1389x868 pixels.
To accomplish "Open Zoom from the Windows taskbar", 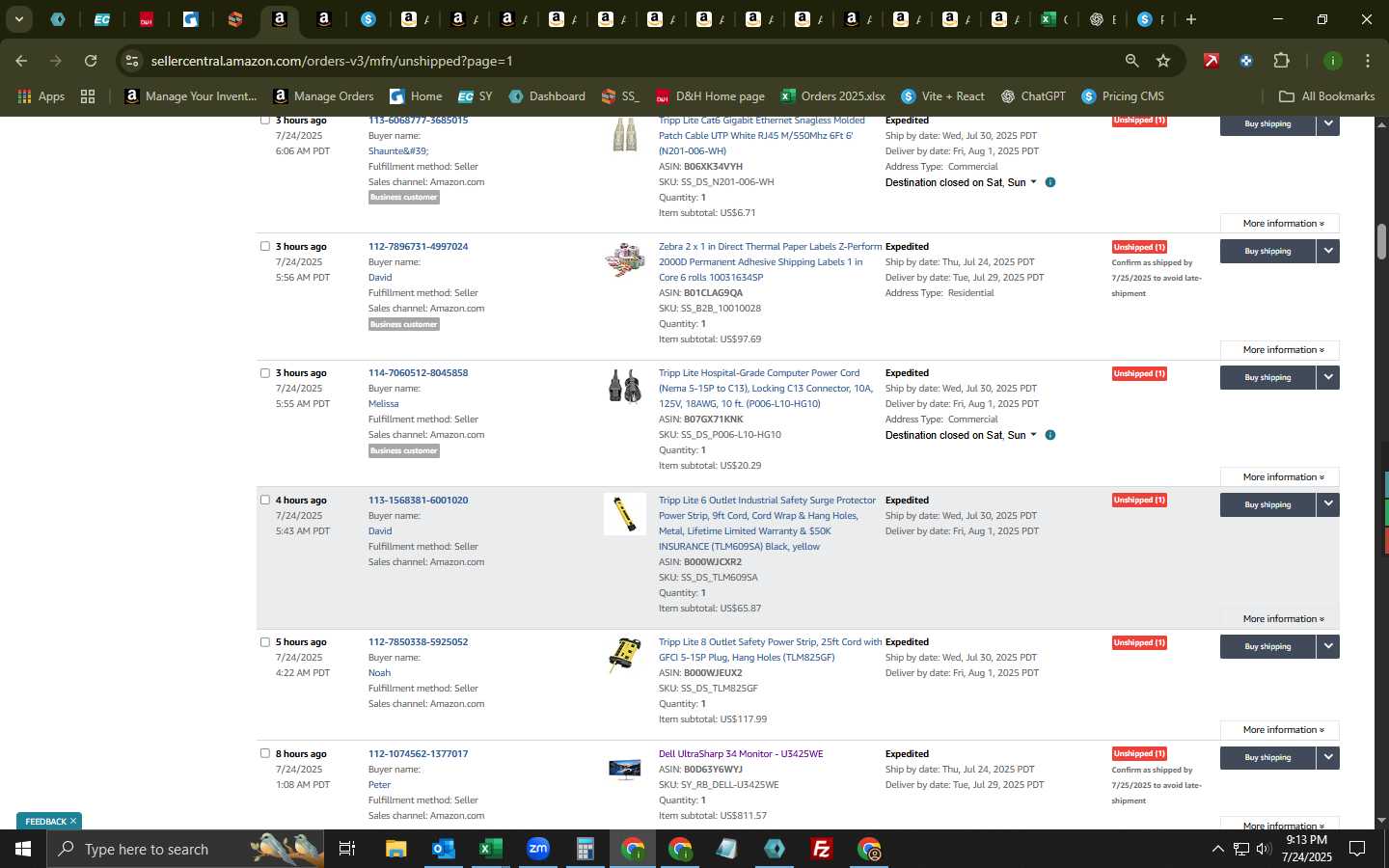I will coord(538,849).
